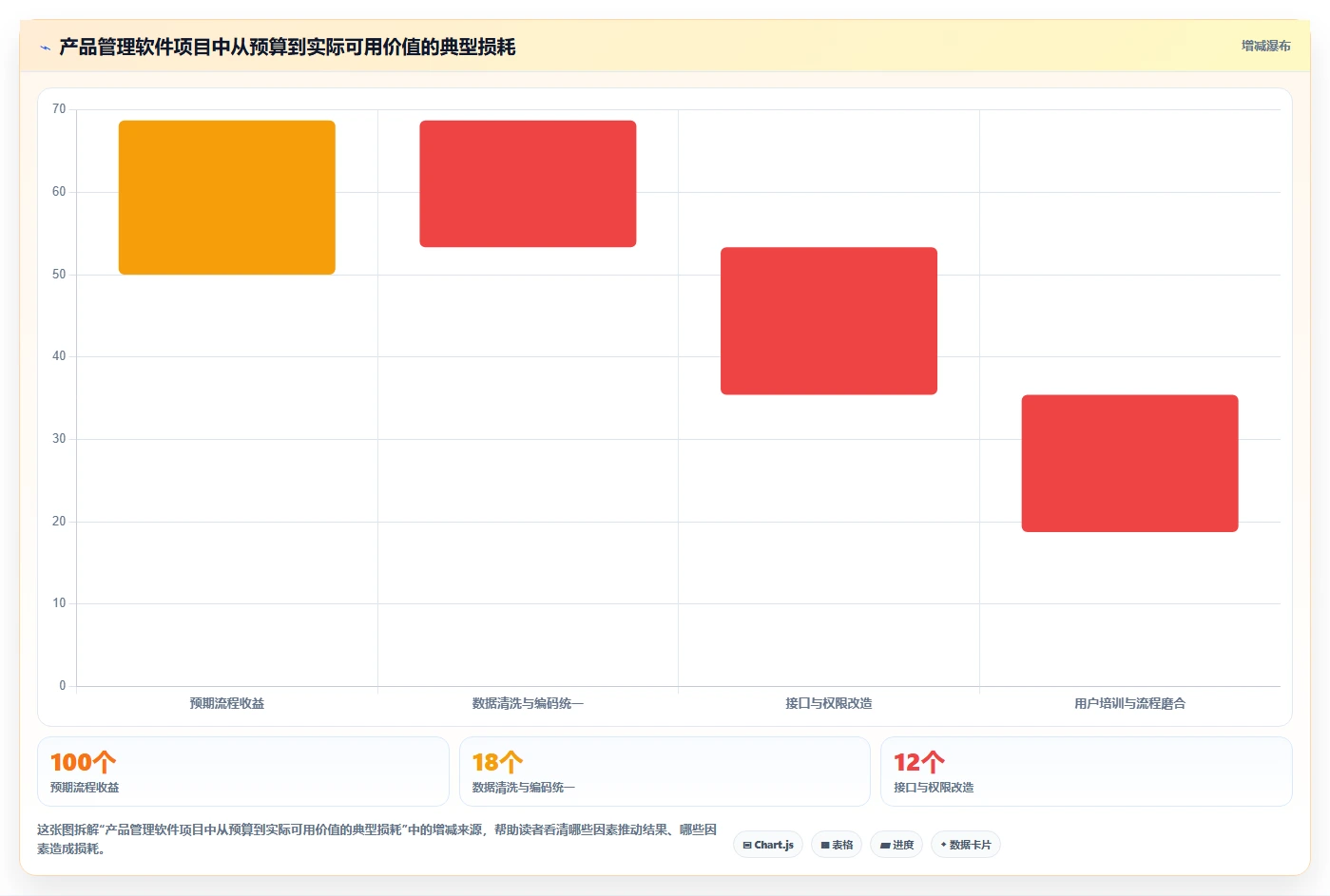
Task: Click the 100个 预期流程收益 stat card
Action: tap(243, 772)
